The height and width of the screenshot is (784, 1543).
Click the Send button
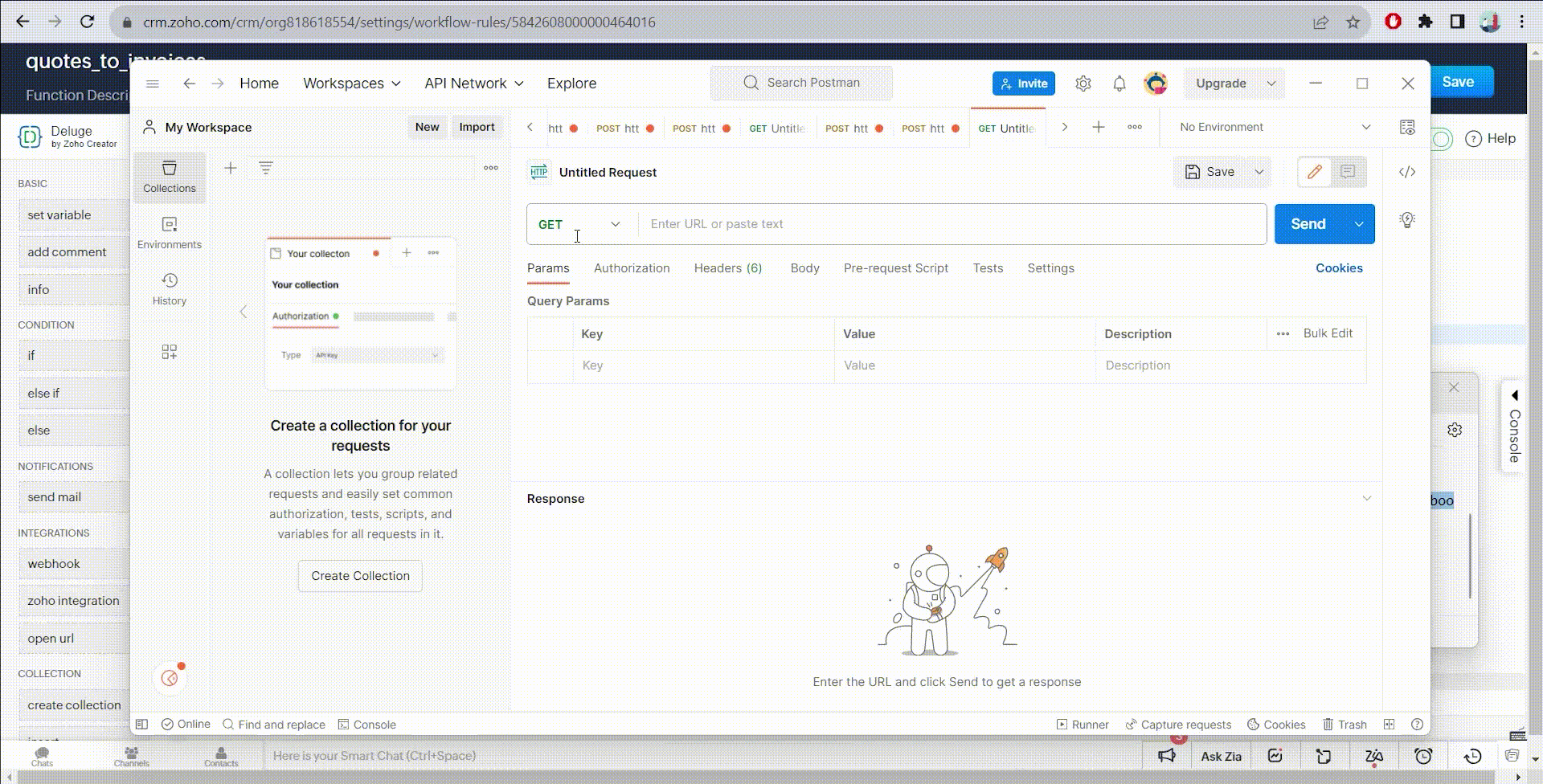(1308, 224)
